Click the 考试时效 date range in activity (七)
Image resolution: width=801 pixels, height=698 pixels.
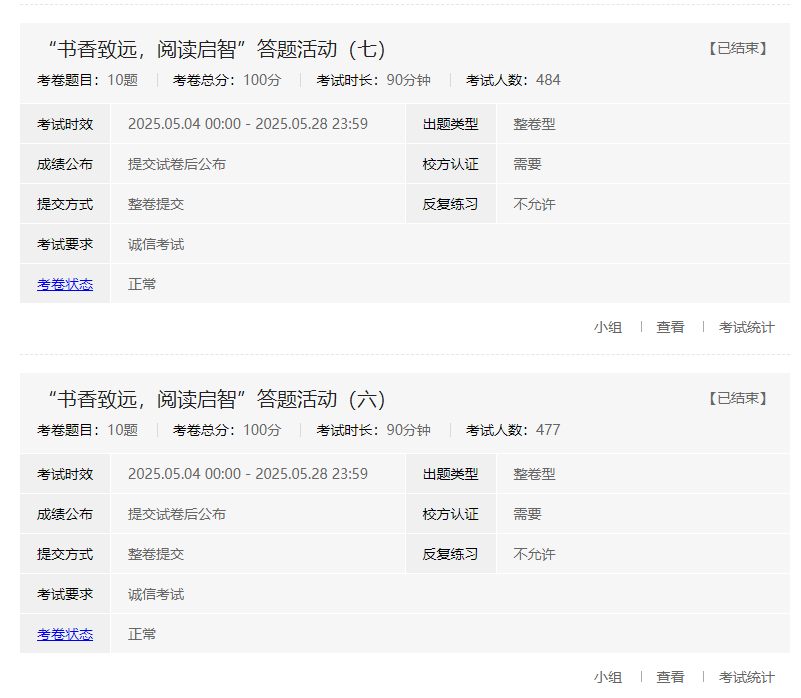(x=247, y=124)
